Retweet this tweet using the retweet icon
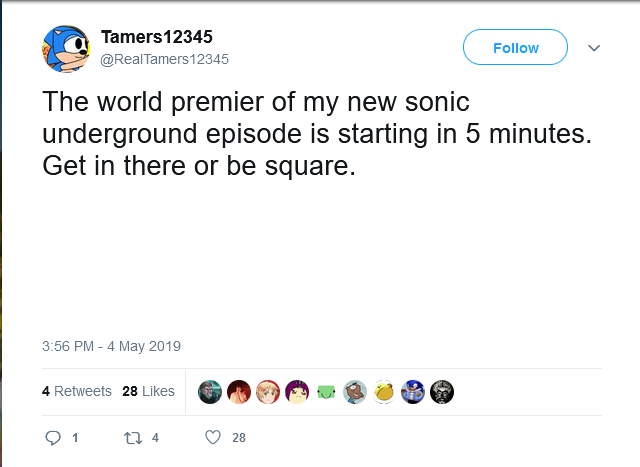The width and height of the screenshot is (640, 467). pos(129,437)
